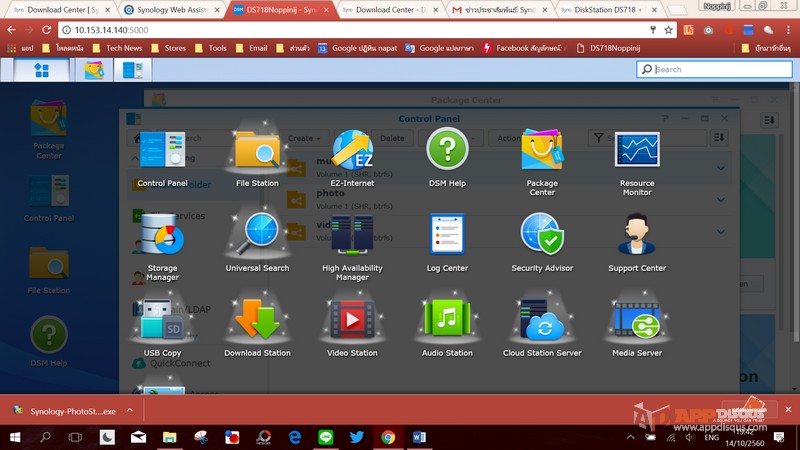This screenshot has height=450, width=800.
Task: Open Media Server
Action: pos(637,328)
